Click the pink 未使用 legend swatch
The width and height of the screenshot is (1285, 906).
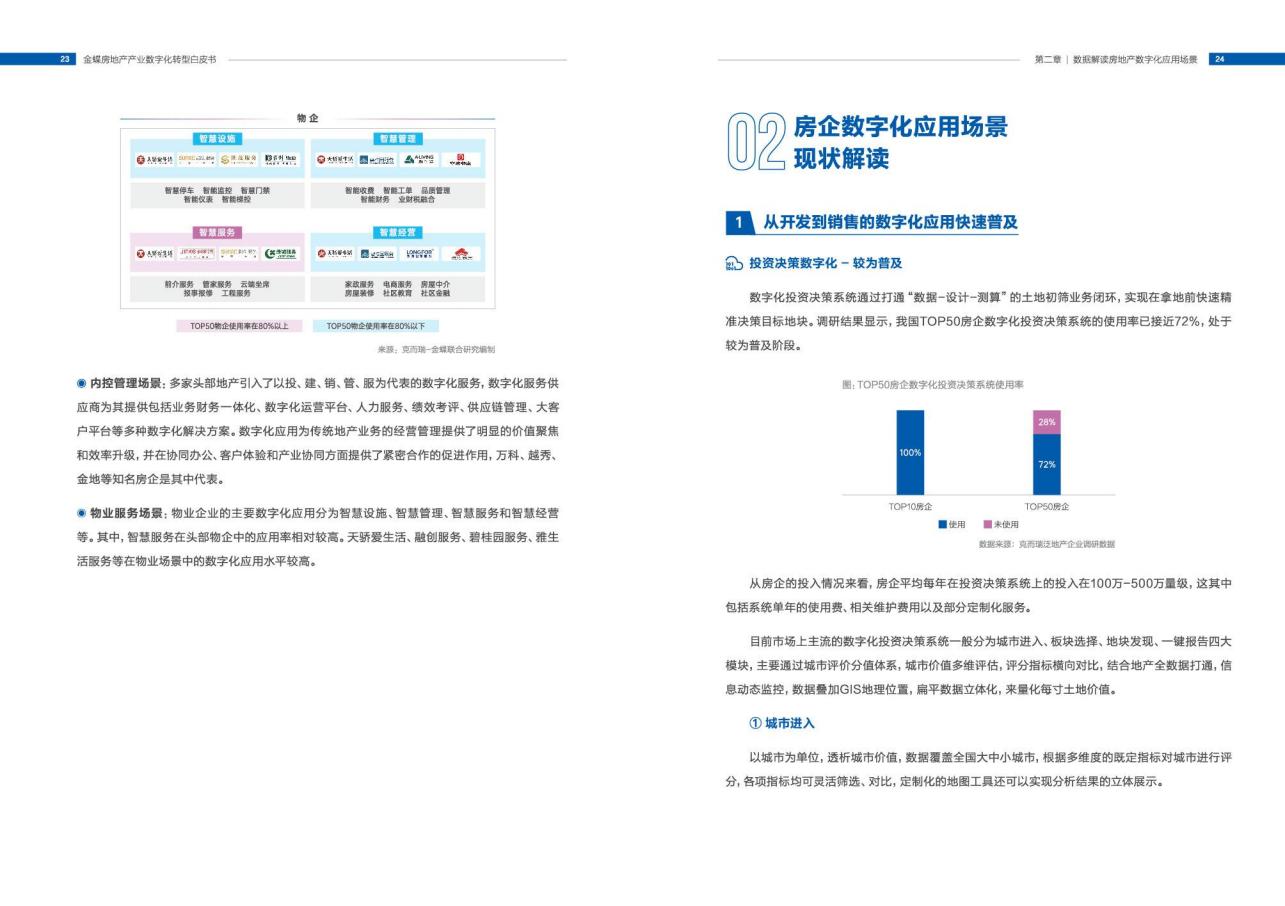987,525
